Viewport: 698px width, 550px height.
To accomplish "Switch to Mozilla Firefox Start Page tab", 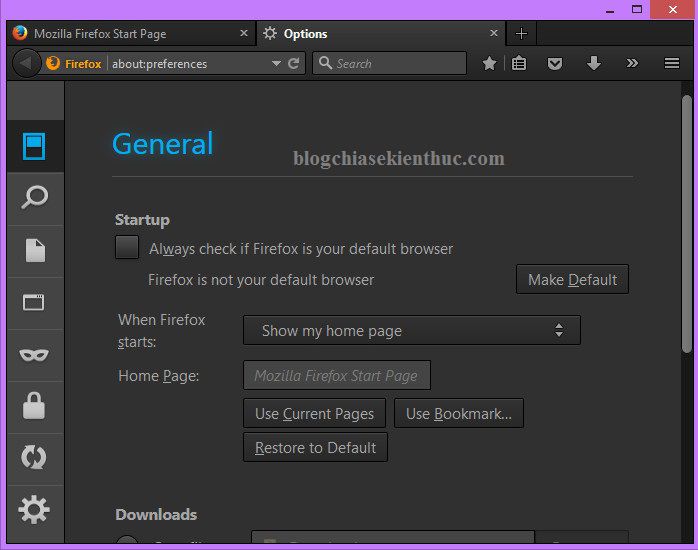I will [131, 34].
